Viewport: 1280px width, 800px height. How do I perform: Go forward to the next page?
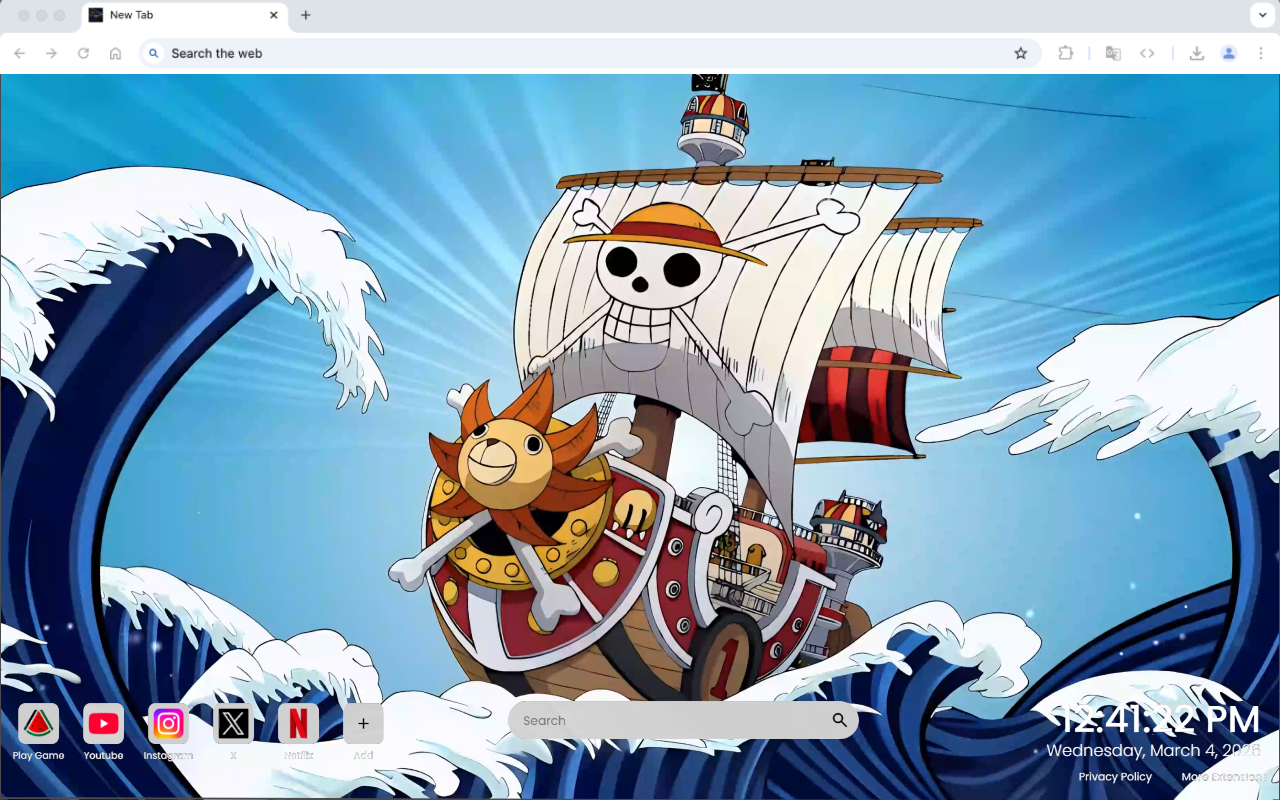tap(52, 53)
